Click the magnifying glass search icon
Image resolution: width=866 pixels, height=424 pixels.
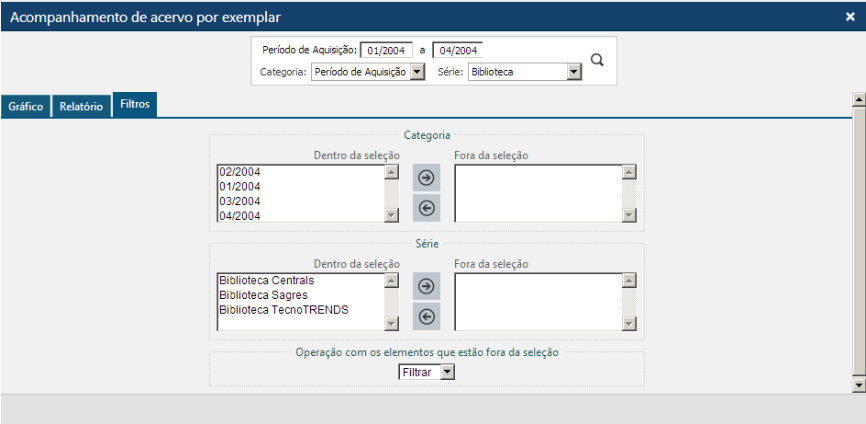click(597, 60)
